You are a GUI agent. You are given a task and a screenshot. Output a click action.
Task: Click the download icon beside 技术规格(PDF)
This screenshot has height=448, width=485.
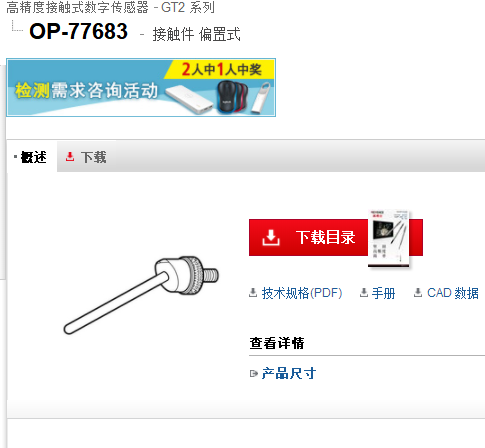253,293
